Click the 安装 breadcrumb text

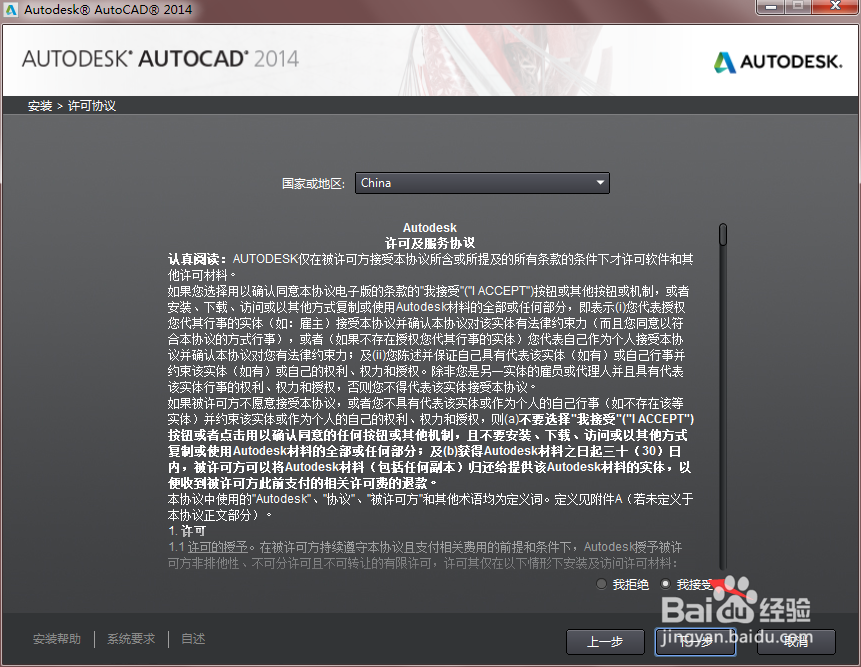point(40,106)
